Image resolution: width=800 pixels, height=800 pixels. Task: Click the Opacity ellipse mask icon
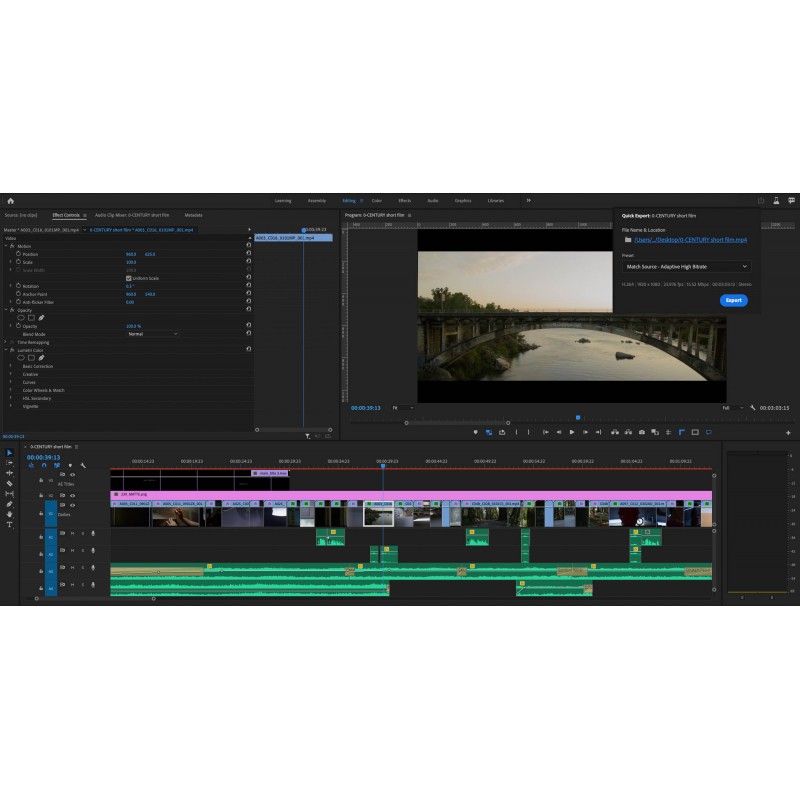[21, 317]
